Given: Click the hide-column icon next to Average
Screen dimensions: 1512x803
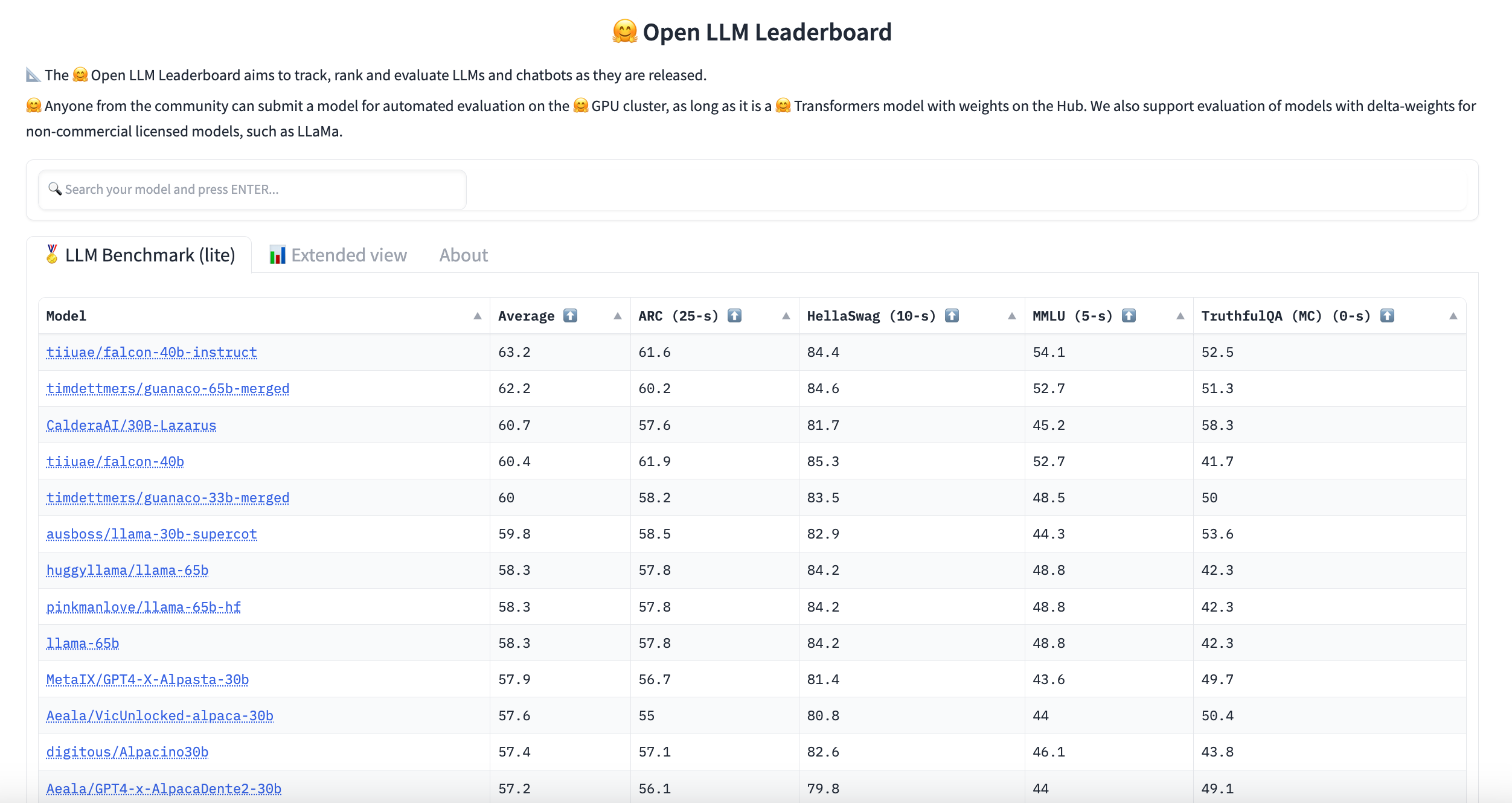Looking at the screenshot, I should click(571, 315).
